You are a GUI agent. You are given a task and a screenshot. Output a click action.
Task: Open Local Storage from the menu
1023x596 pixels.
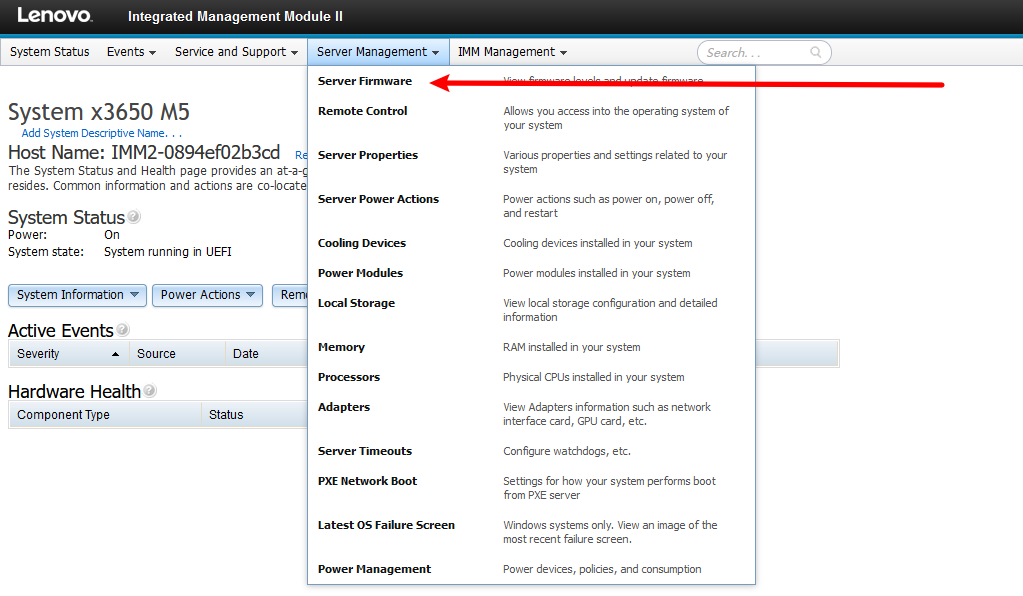coord(356,303)
